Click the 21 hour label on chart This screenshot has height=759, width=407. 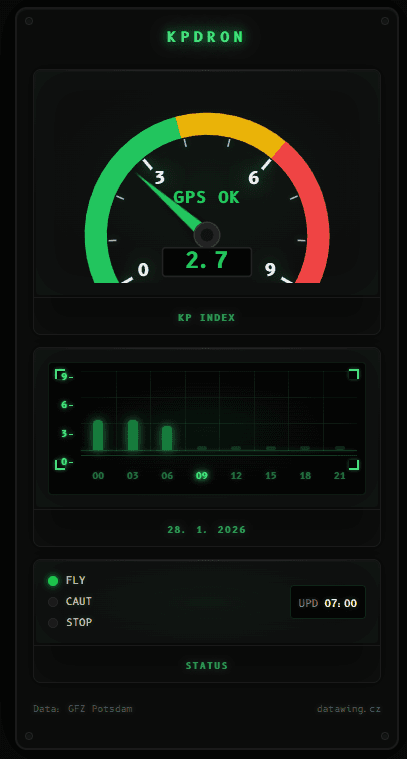(x=340, y=475)
